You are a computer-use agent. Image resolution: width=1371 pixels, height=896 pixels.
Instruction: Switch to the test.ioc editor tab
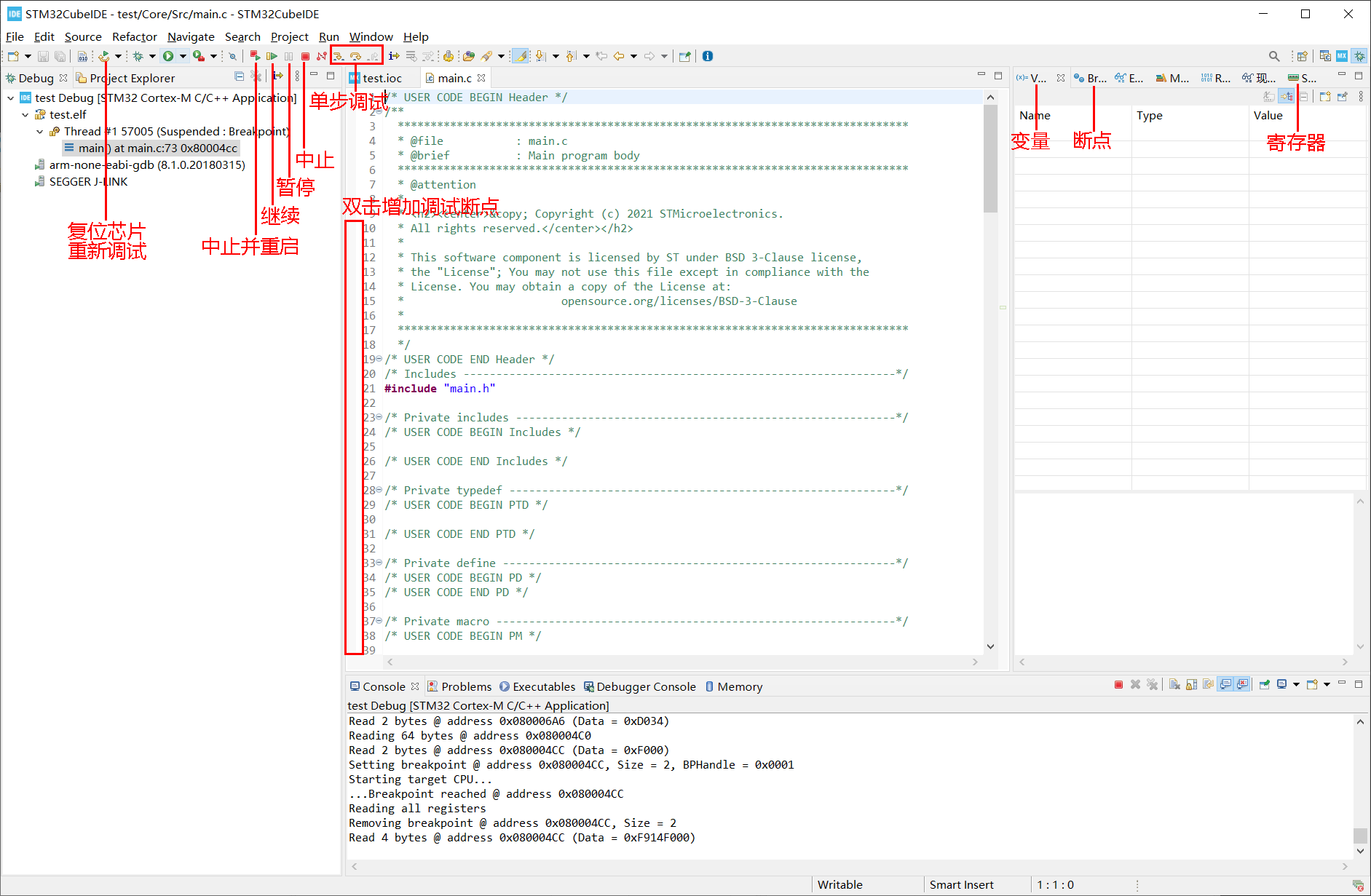(x=376, y=78)
